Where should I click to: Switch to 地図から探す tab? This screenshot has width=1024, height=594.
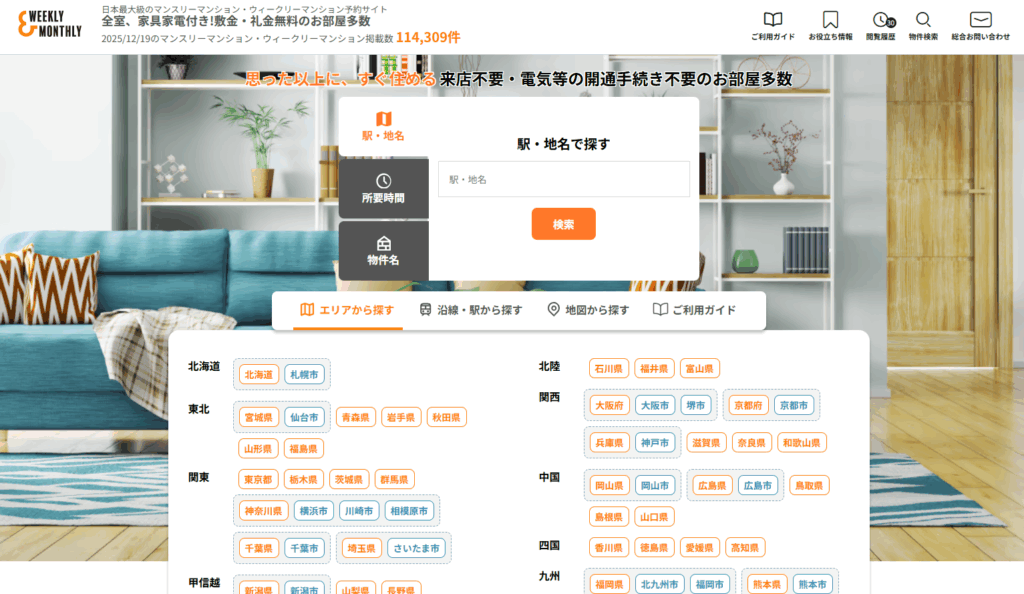(x=588, y=310)
